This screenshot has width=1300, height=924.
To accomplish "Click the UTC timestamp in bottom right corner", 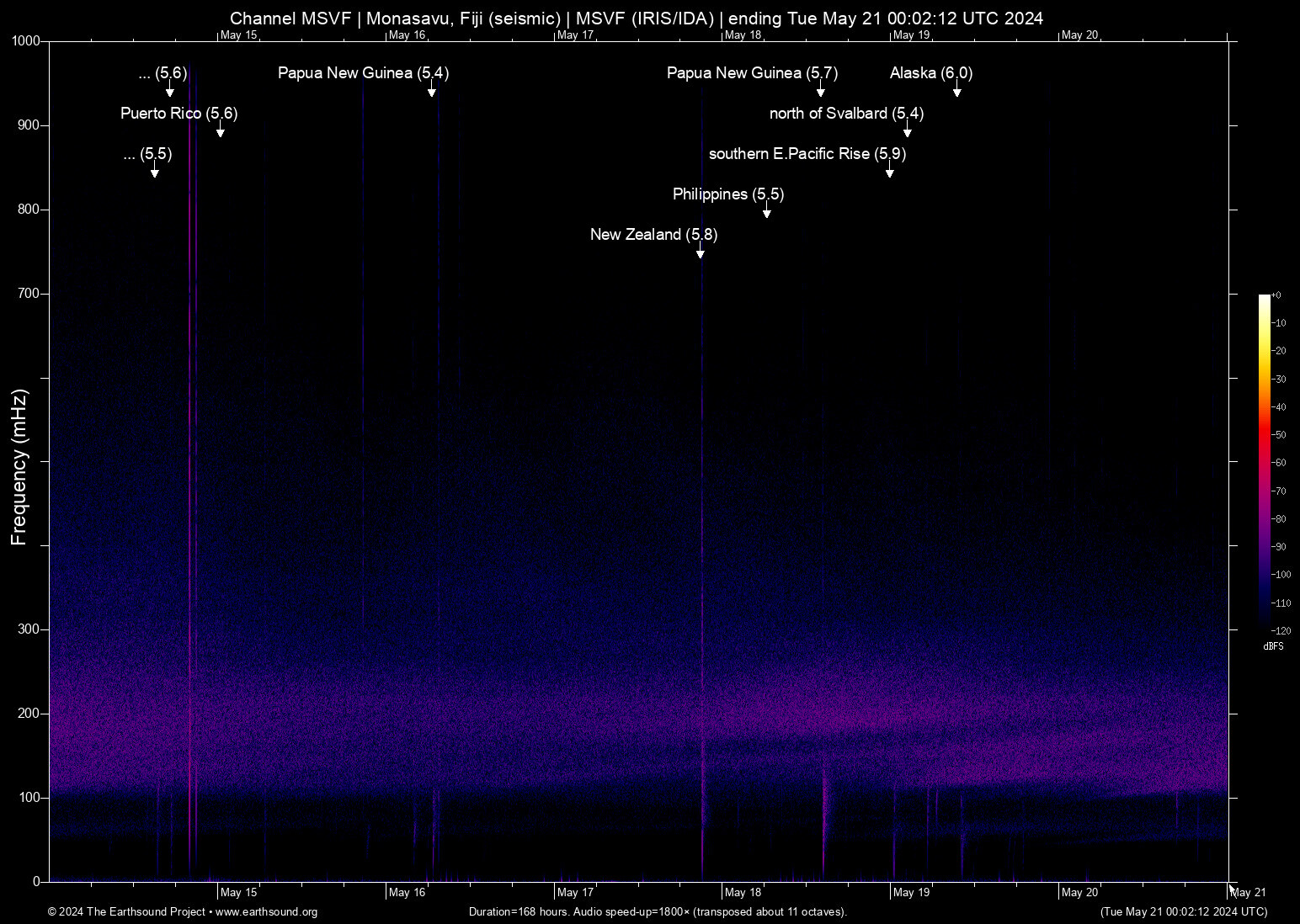I will (x=1182, y=912).
